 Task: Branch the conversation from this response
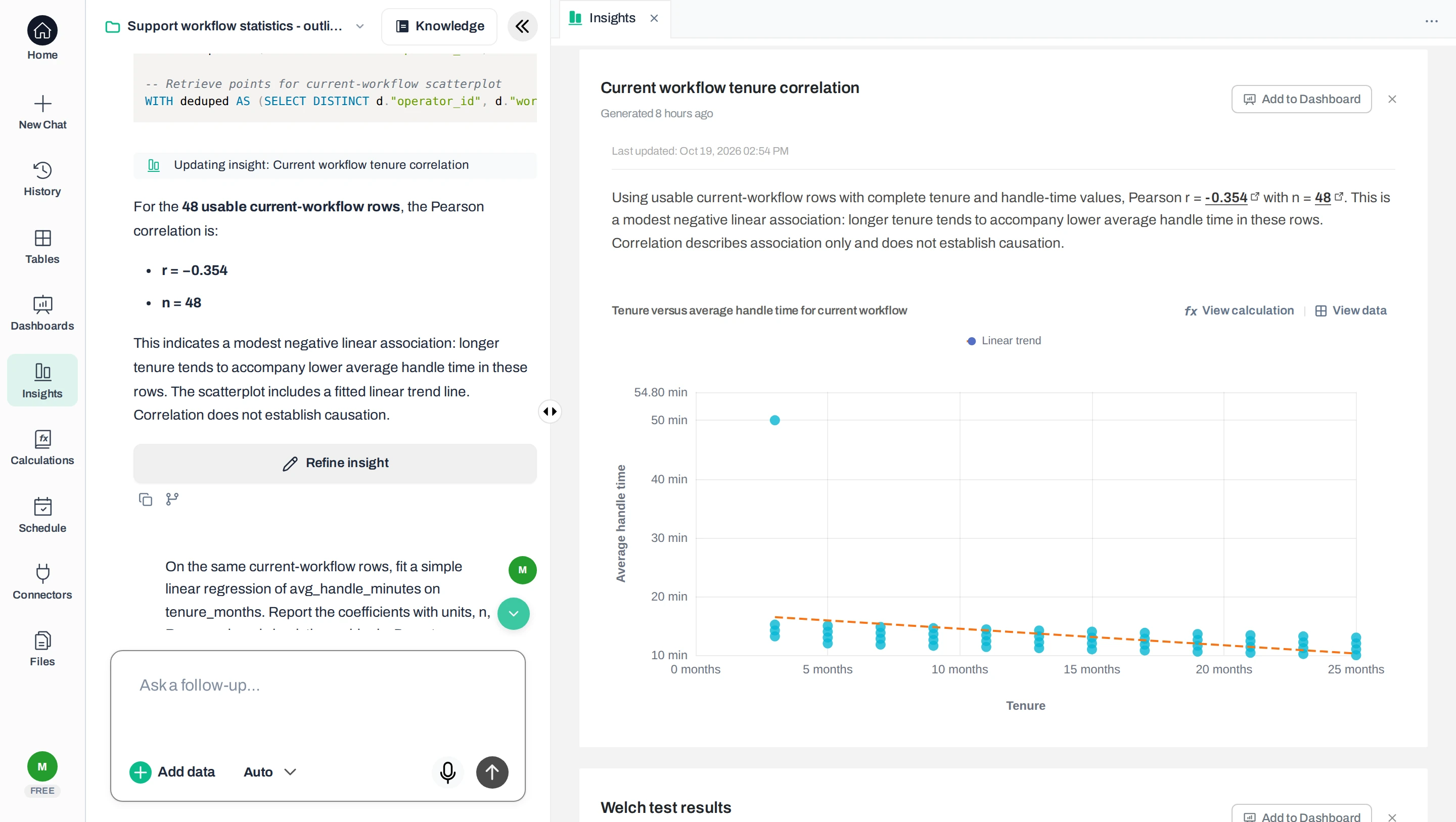pyautogui.click(x=172, y=499)
